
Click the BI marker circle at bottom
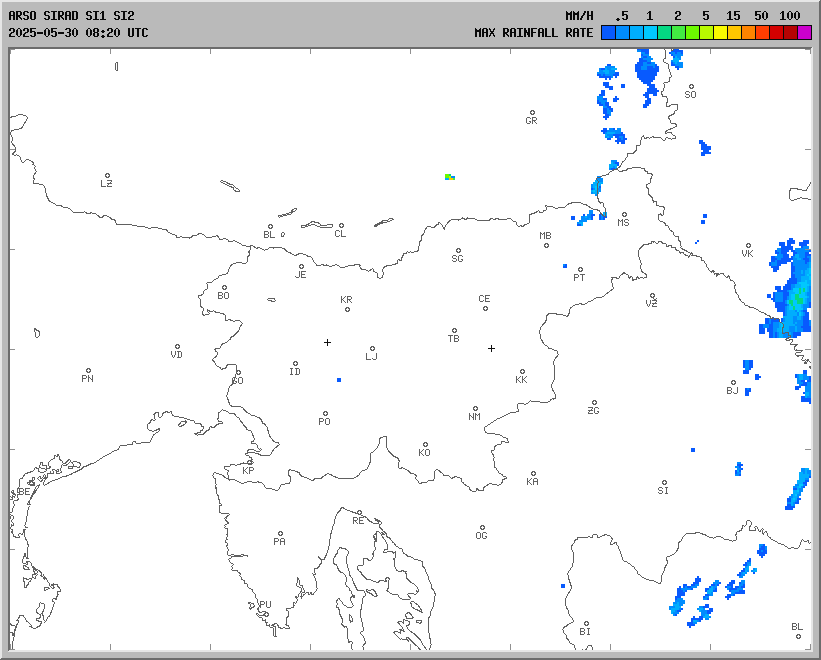coord(586,624)
